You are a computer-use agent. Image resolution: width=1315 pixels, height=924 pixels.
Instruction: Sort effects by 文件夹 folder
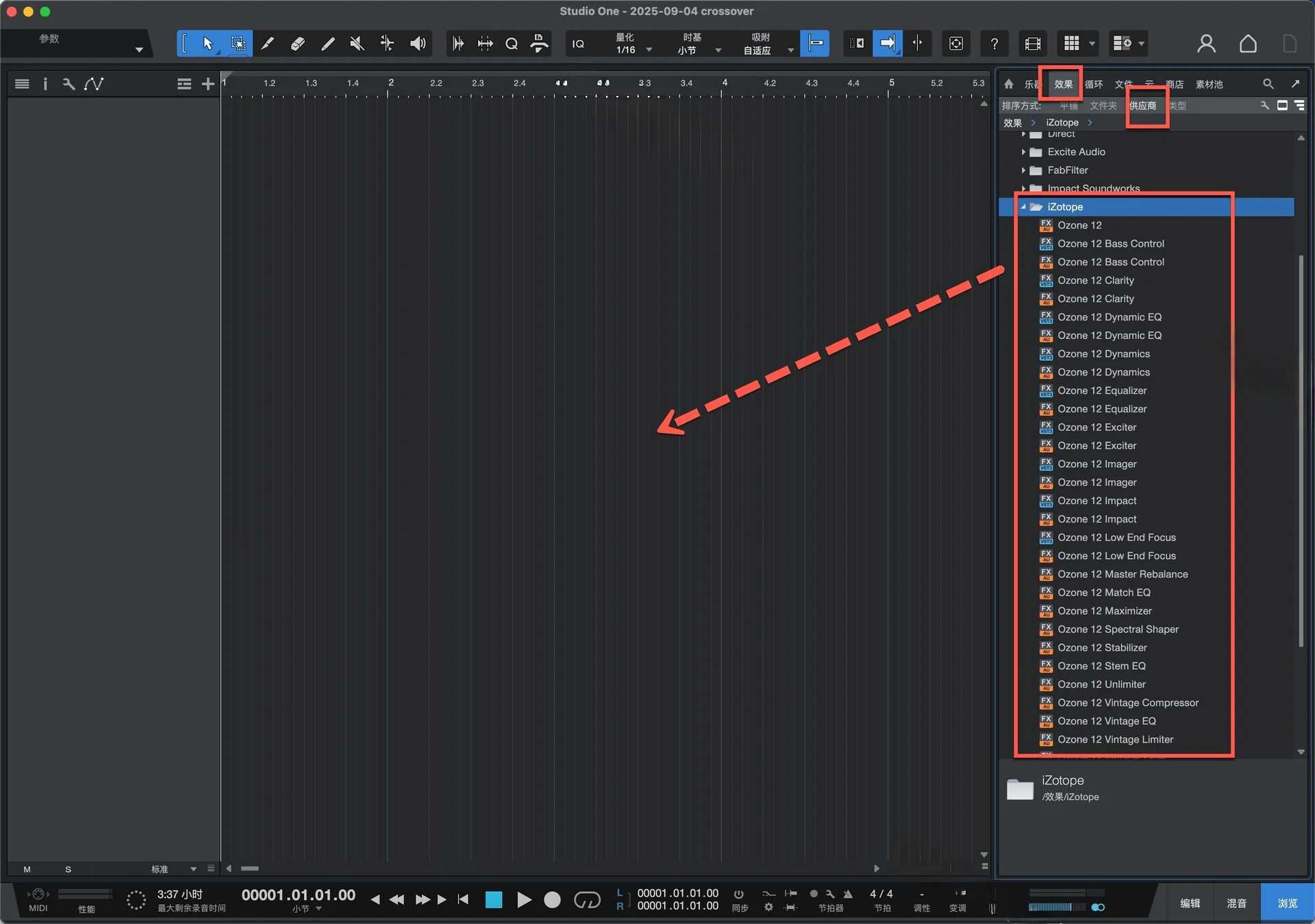(x=1103, y=105)
